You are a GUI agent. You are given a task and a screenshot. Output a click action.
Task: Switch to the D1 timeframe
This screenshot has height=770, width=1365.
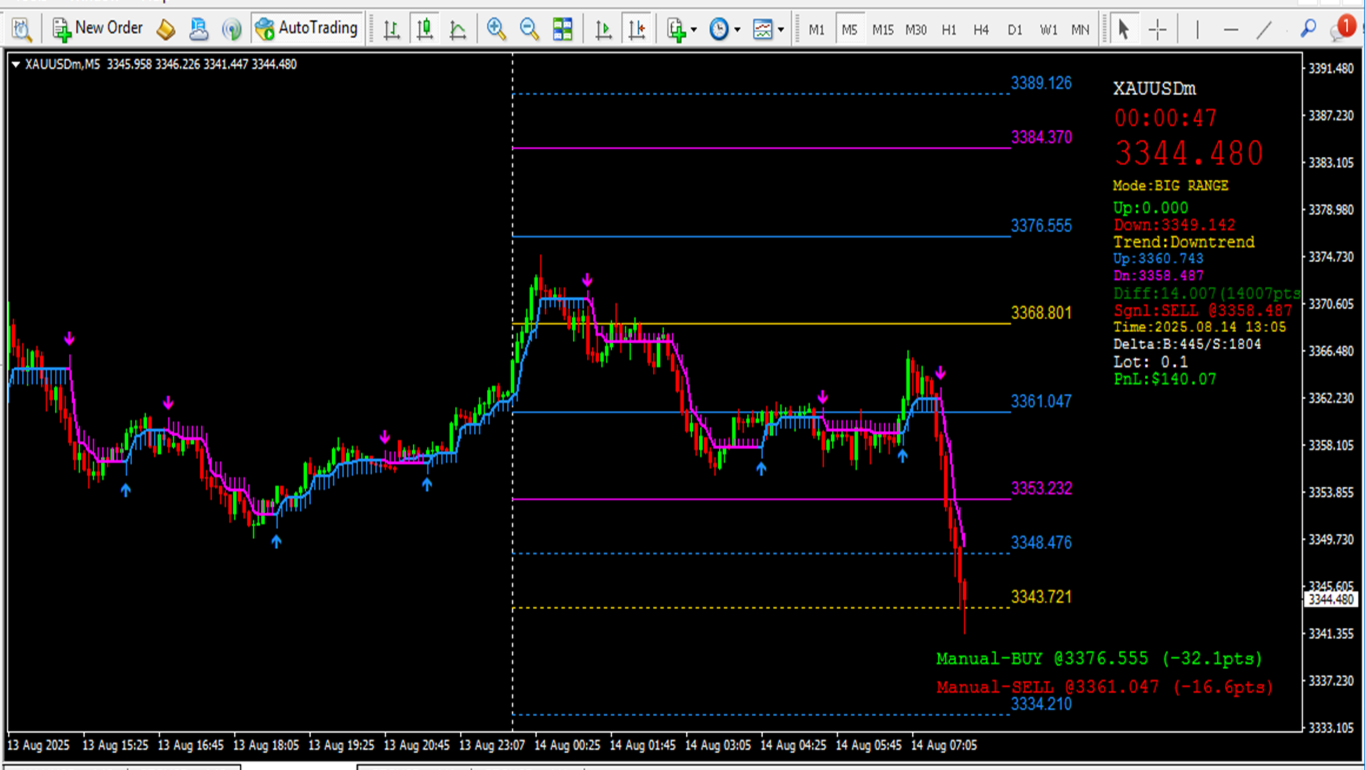pyautogui.click(x=1015, y=30)
